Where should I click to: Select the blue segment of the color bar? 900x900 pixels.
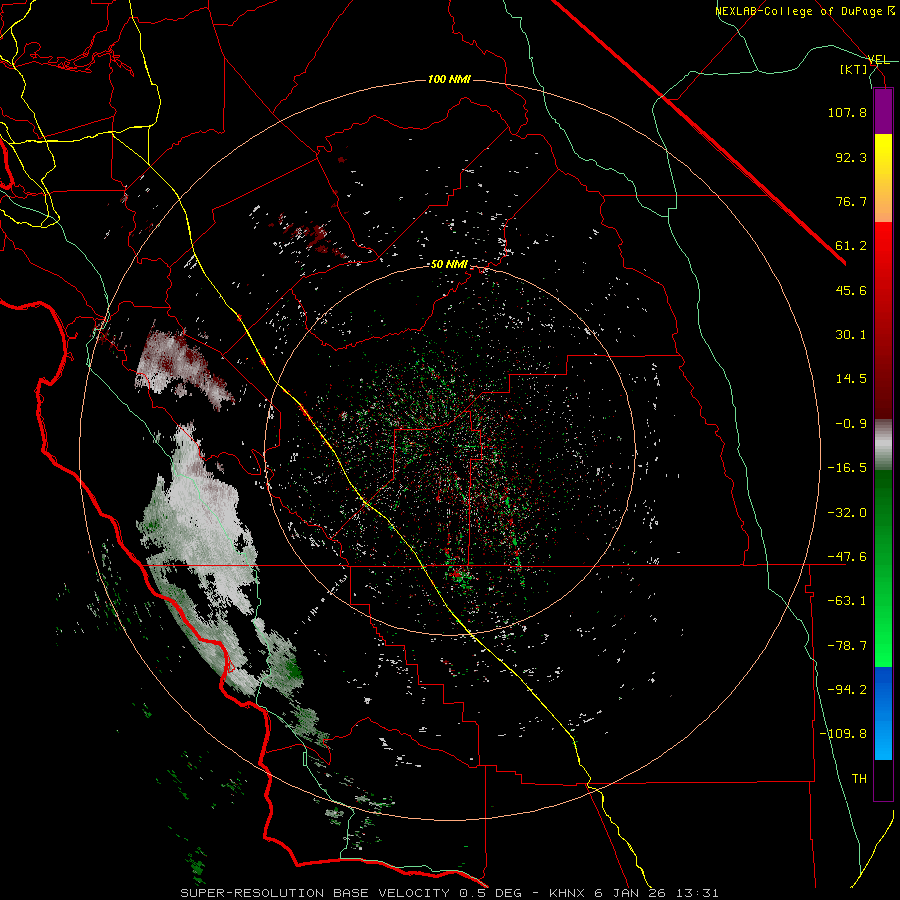coord(883,713)
